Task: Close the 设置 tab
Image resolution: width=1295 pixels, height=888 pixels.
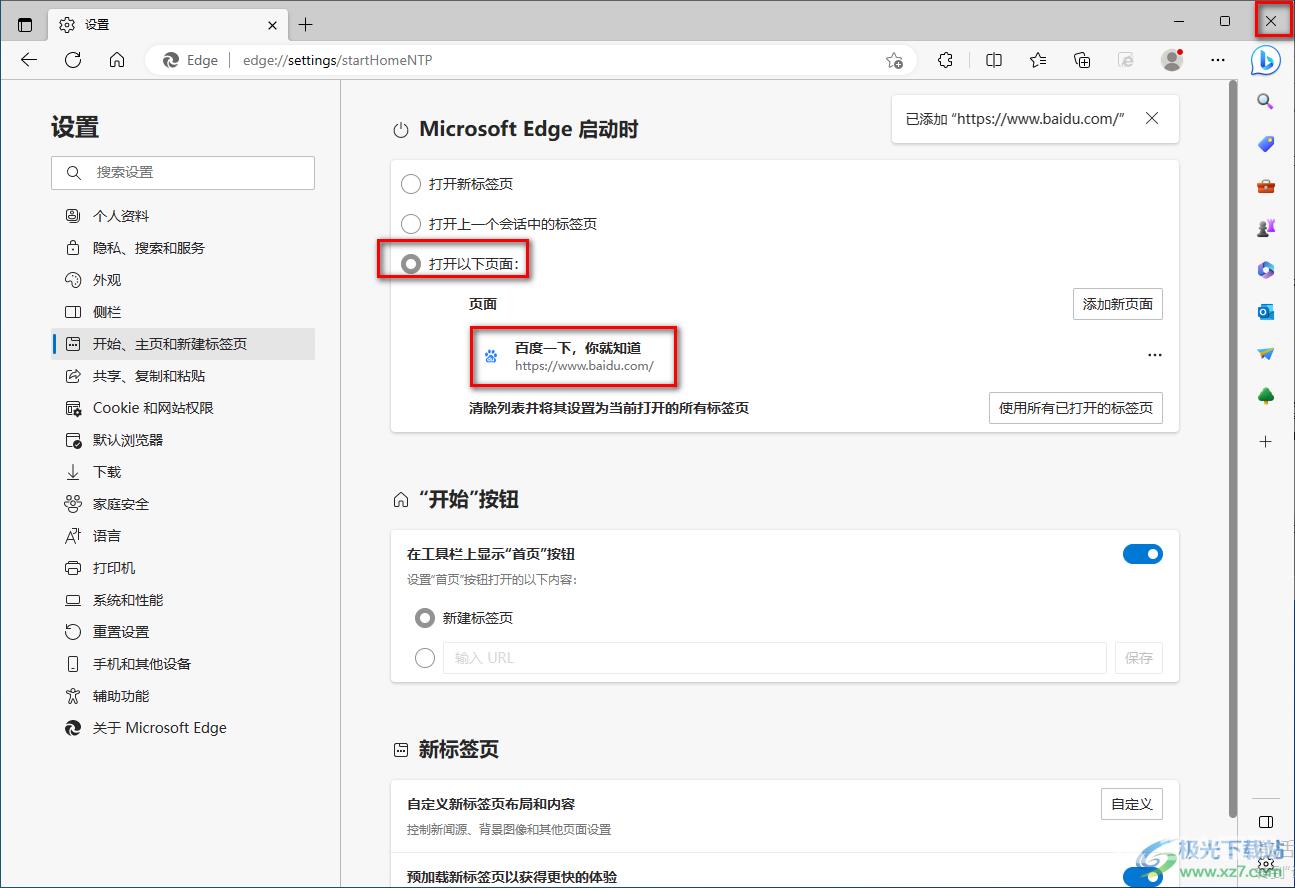Action: point(273,24)
